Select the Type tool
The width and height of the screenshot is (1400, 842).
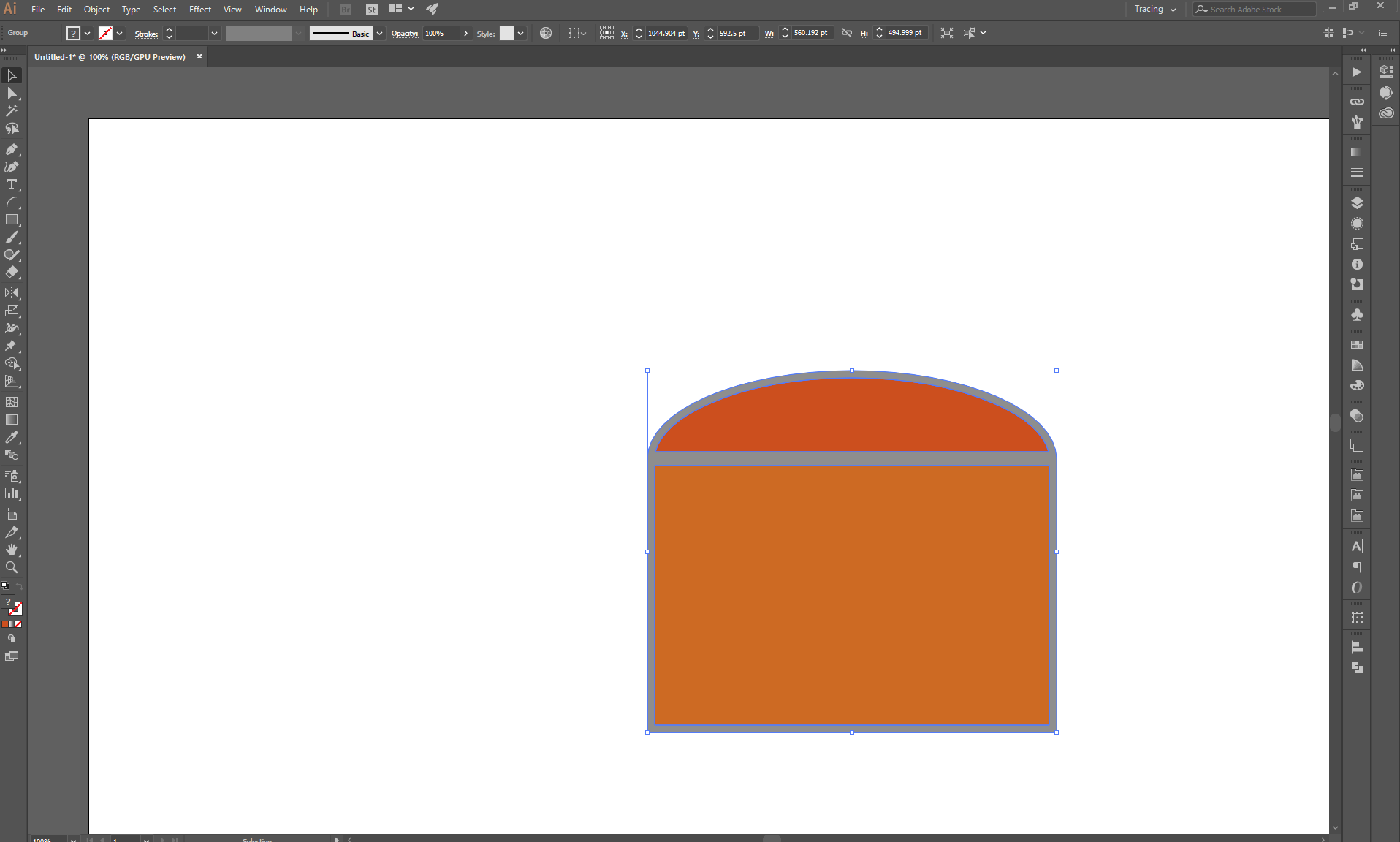tap(12, 185)
